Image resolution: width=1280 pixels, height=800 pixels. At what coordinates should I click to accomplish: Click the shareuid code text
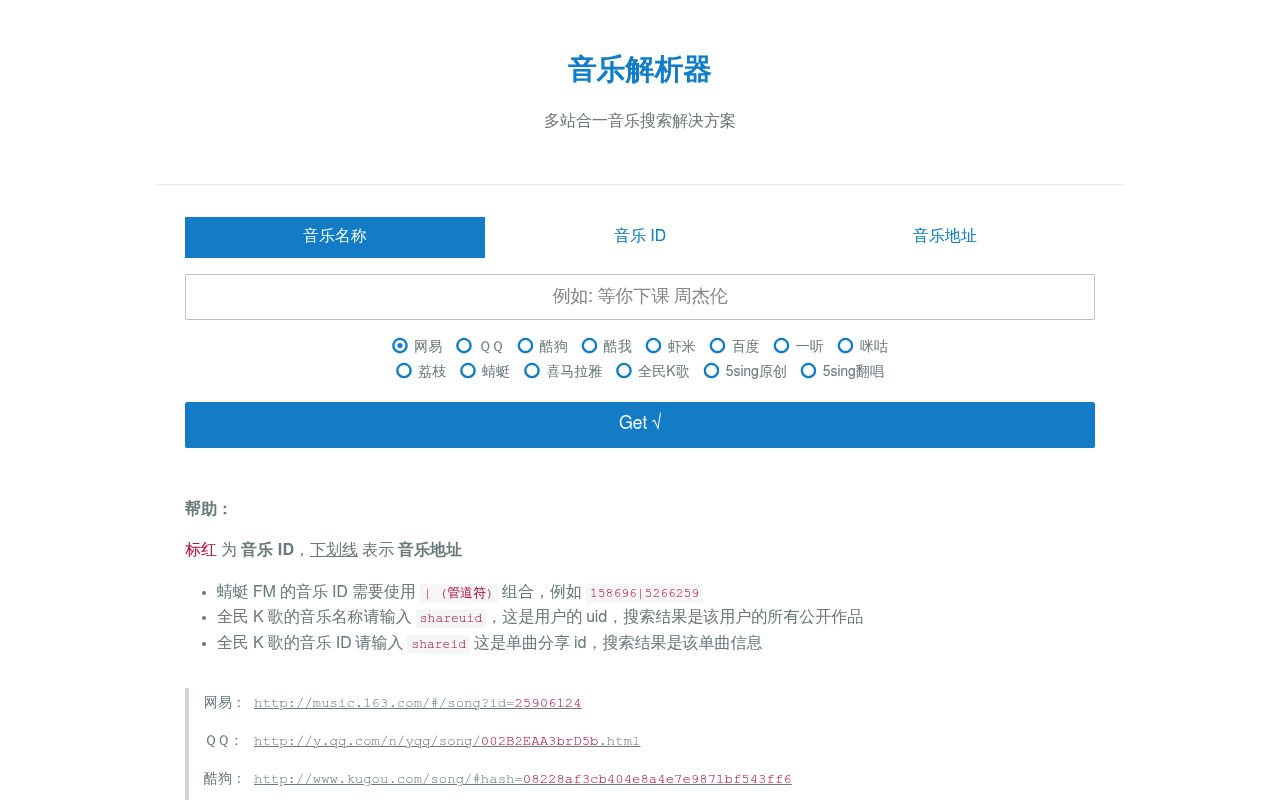click(x=451, y=618)
